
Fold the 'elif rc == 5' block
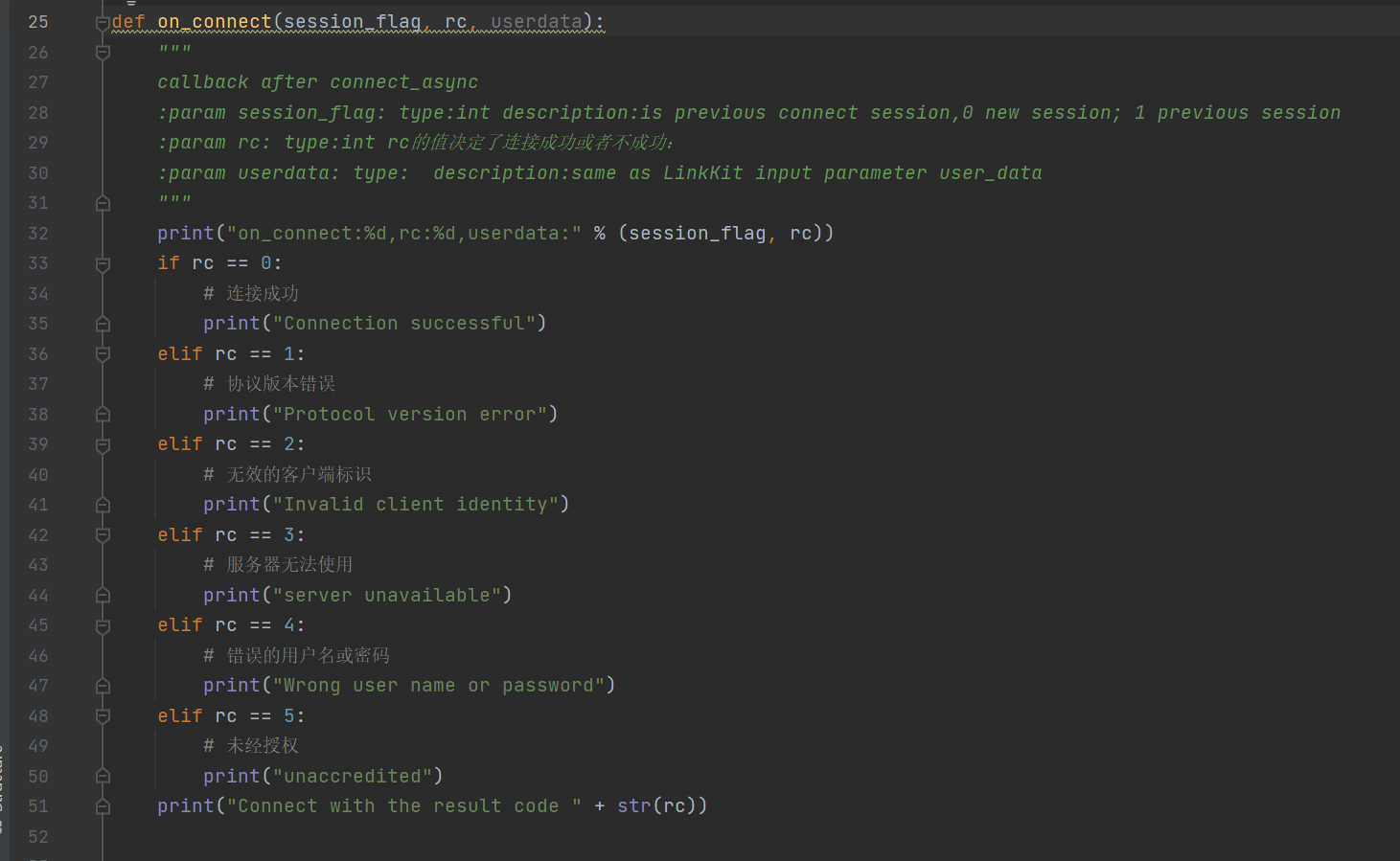click(x=103, y=716)
